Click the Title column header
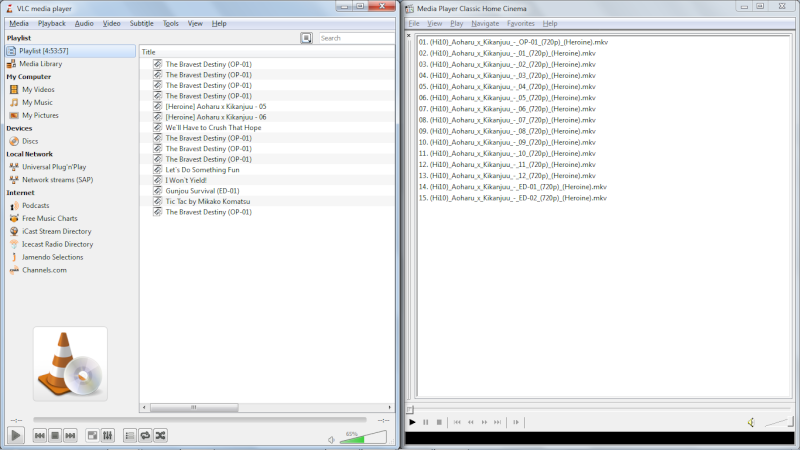Screen dimensions: 800x450 click(x=267, y=52)
